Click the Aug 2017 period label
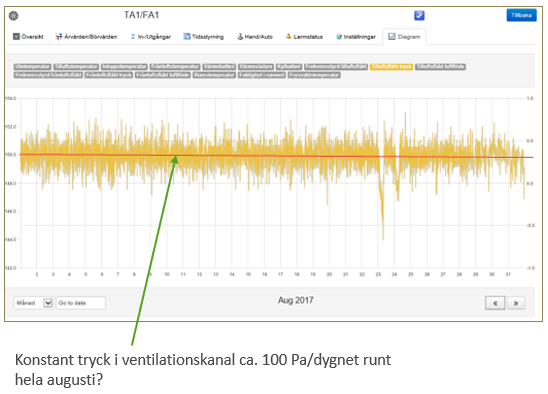 [x=295, y=300]
